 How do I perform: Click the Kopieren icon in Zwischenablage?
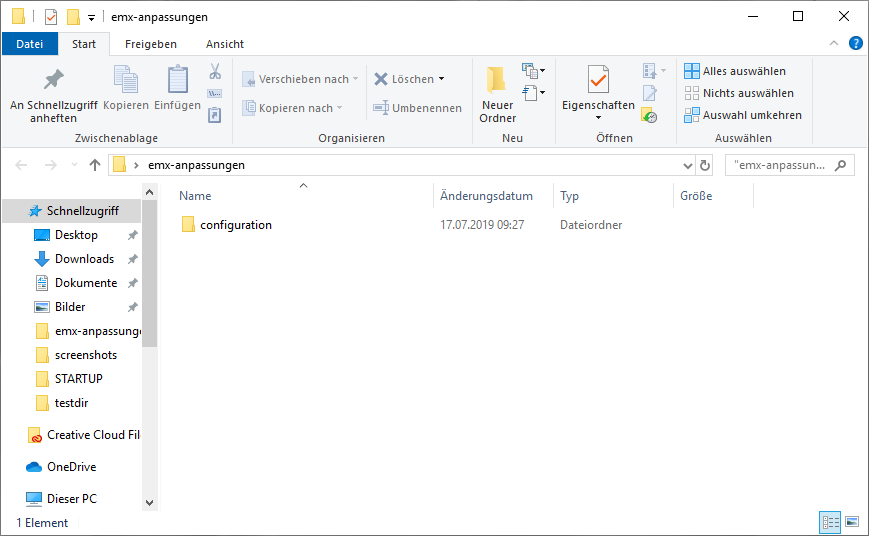click(x=126, y=79)
